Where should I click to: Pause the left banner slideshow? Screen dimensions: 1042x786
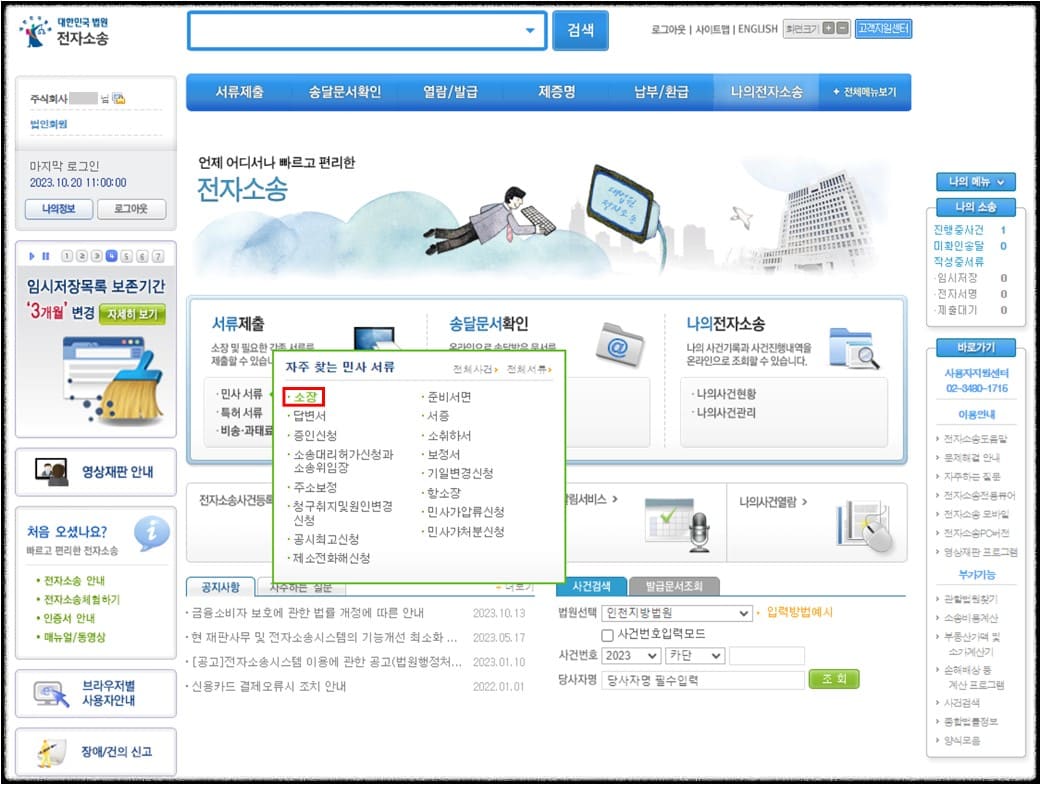click(x=46, y=255)
